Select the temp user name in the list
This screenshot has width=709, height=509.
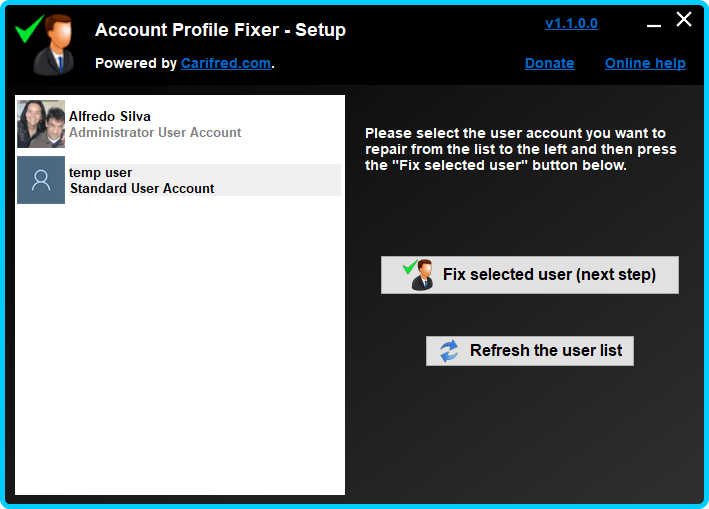tap(100, 172)
